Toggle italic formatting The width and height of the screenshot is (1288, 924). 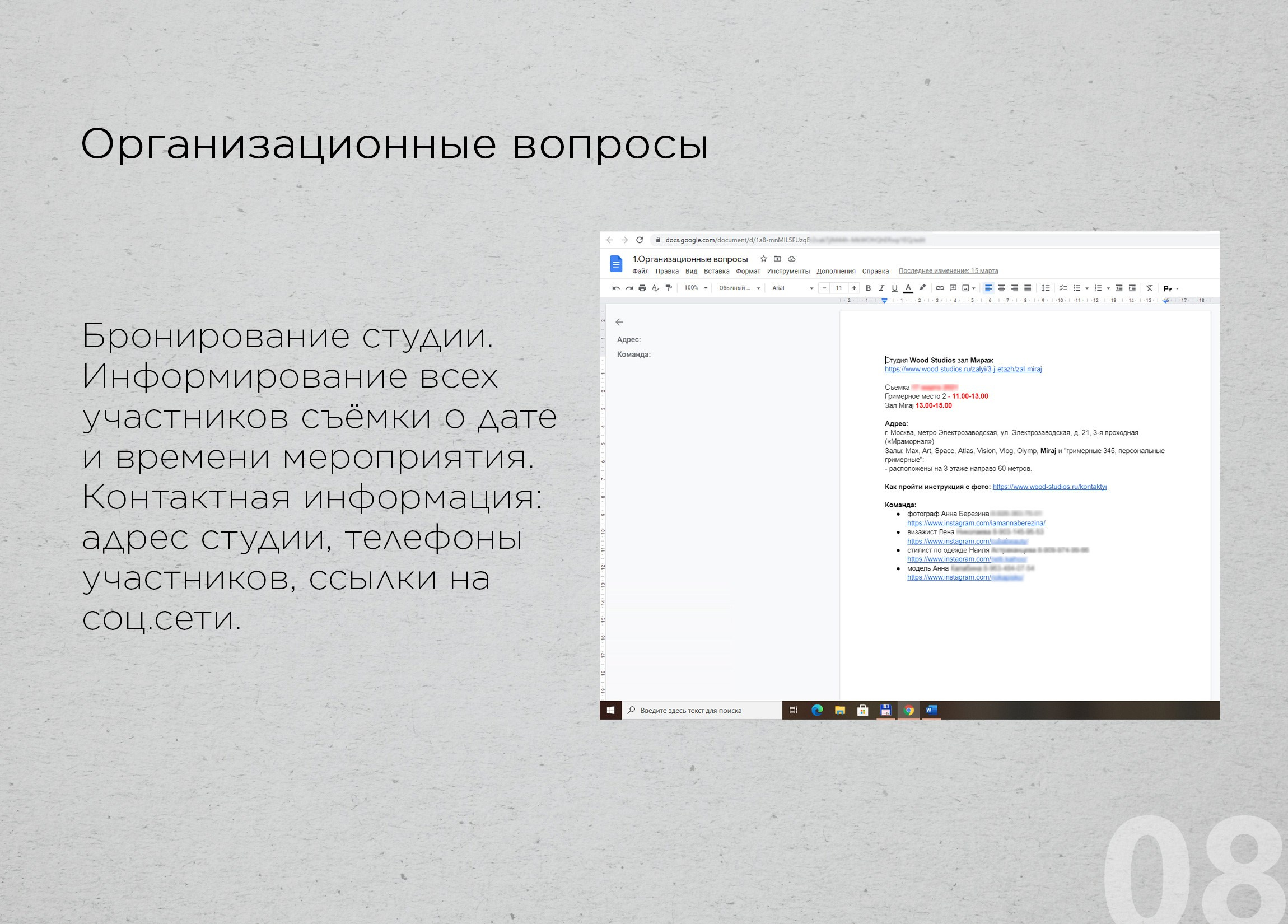(881, 288)
